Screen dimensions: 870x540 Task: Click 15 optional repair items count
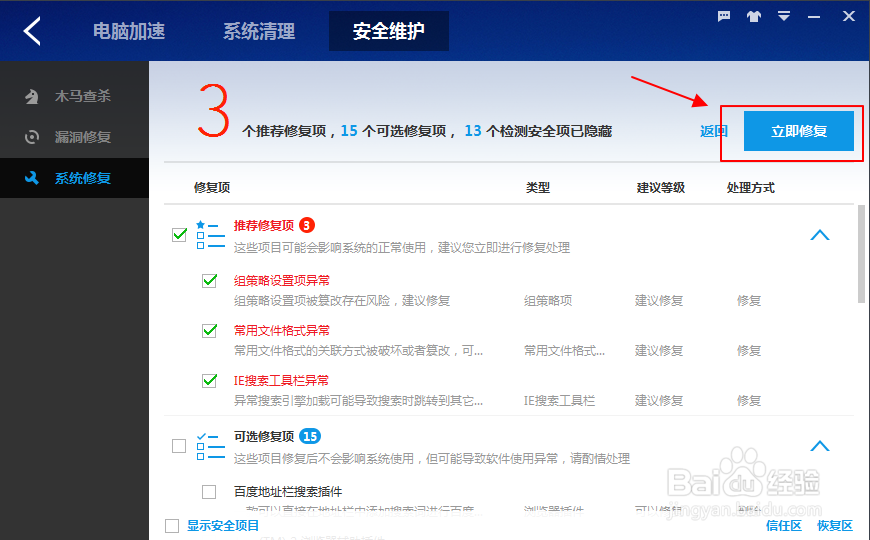(x=349, y=131)
